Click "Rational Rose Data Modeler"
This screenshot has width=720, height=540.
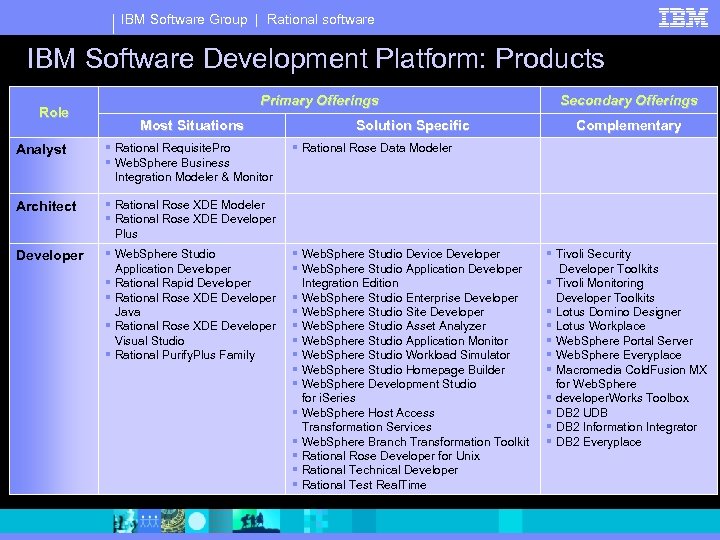(x=377, y=148)
